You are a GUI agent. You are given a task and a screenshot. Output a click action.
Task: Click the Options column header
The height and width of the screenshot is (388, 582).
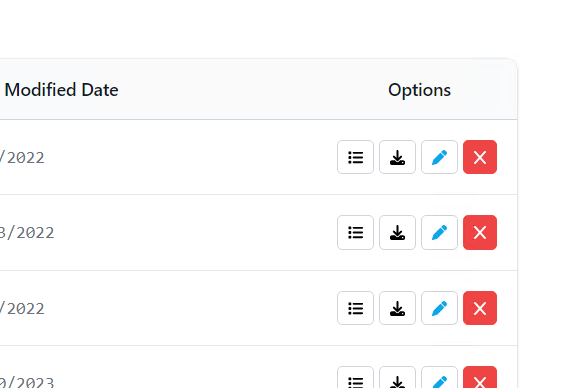[419, 90]
